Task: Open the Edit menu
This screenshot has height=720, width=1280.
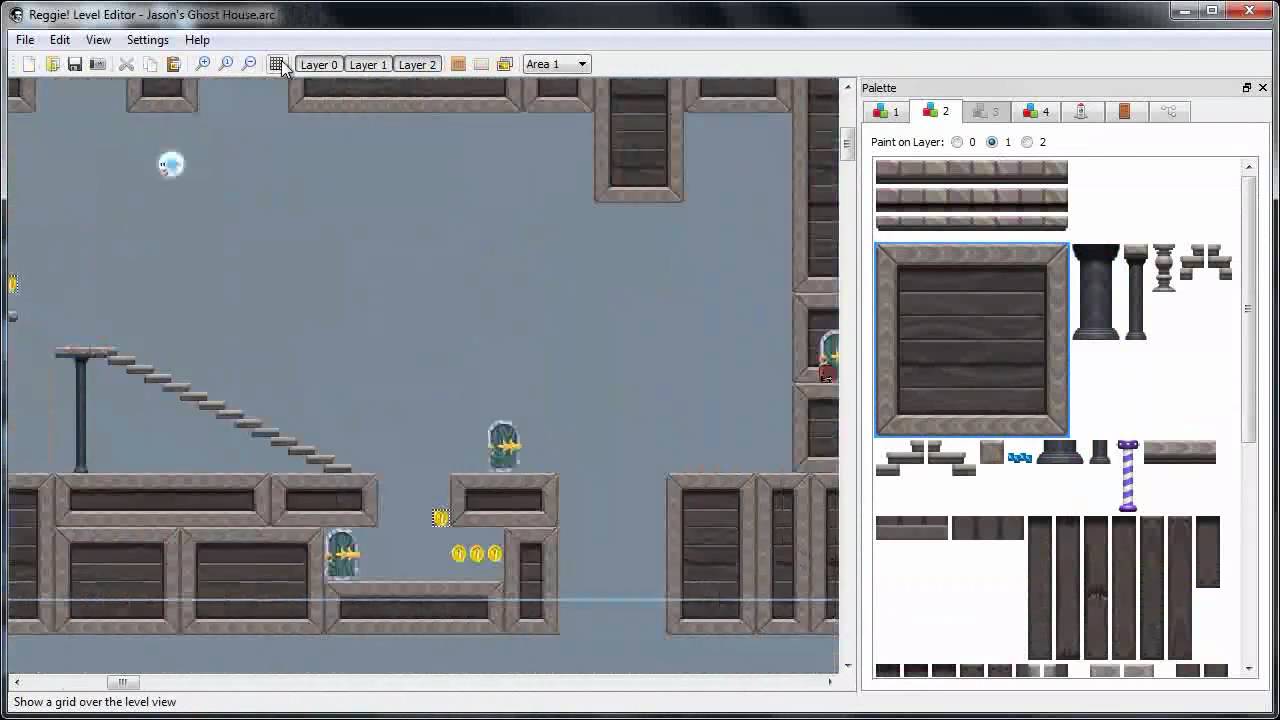Action: [60, 40]
